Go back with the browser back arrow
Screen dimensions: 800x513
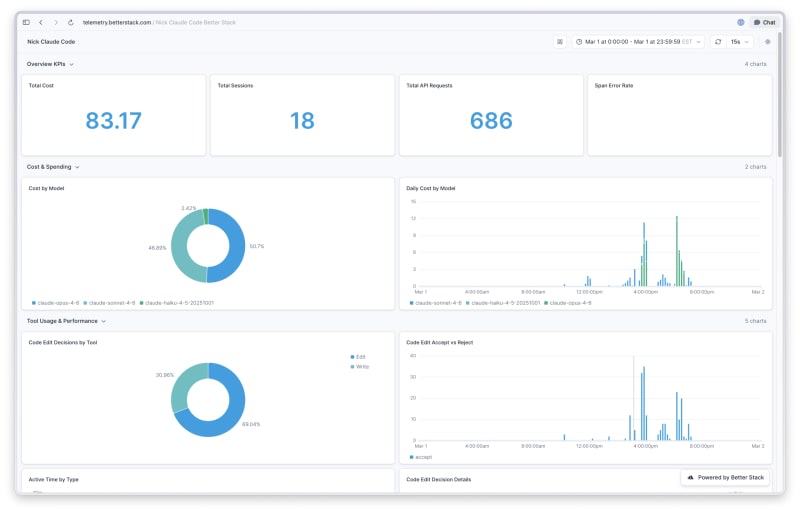coord(40,21)
